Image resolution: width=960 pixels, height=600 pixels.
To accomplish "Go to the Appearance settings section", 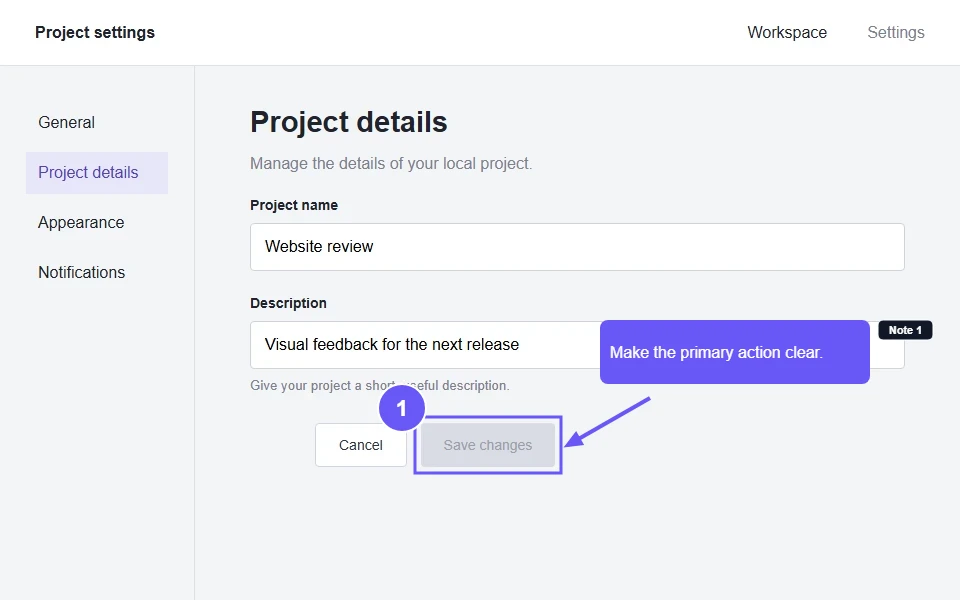I will pos(81,222).
